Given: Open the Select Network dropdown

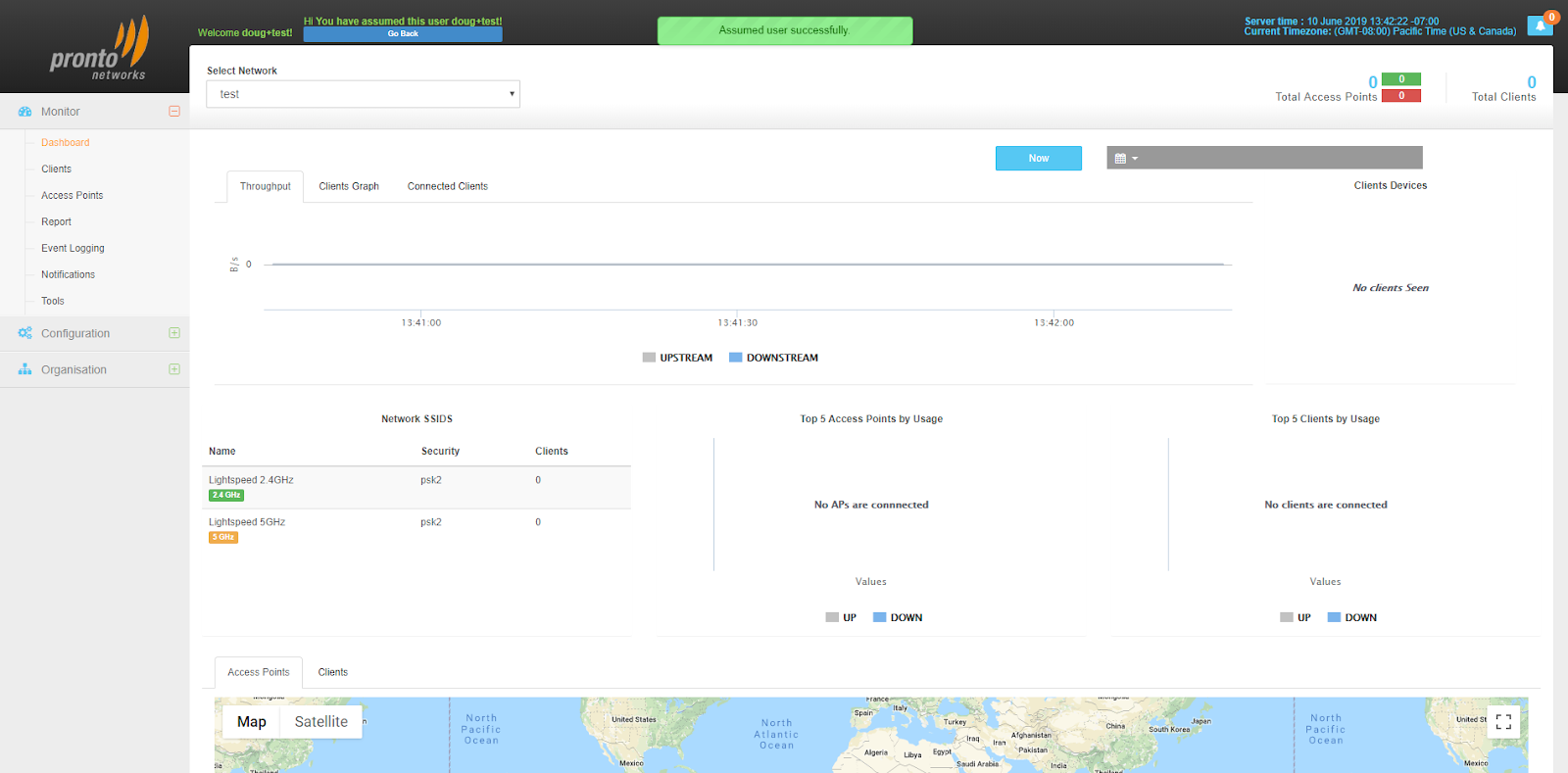Looking at the screenshot, I should click(x=363, y=94).
